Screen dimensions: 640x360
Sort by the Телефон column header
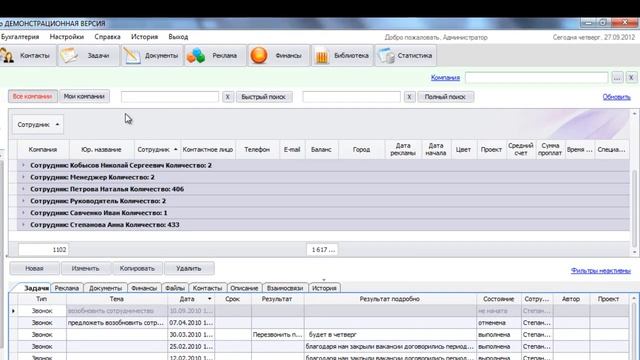pyautogui.click(x=257, y=149)
